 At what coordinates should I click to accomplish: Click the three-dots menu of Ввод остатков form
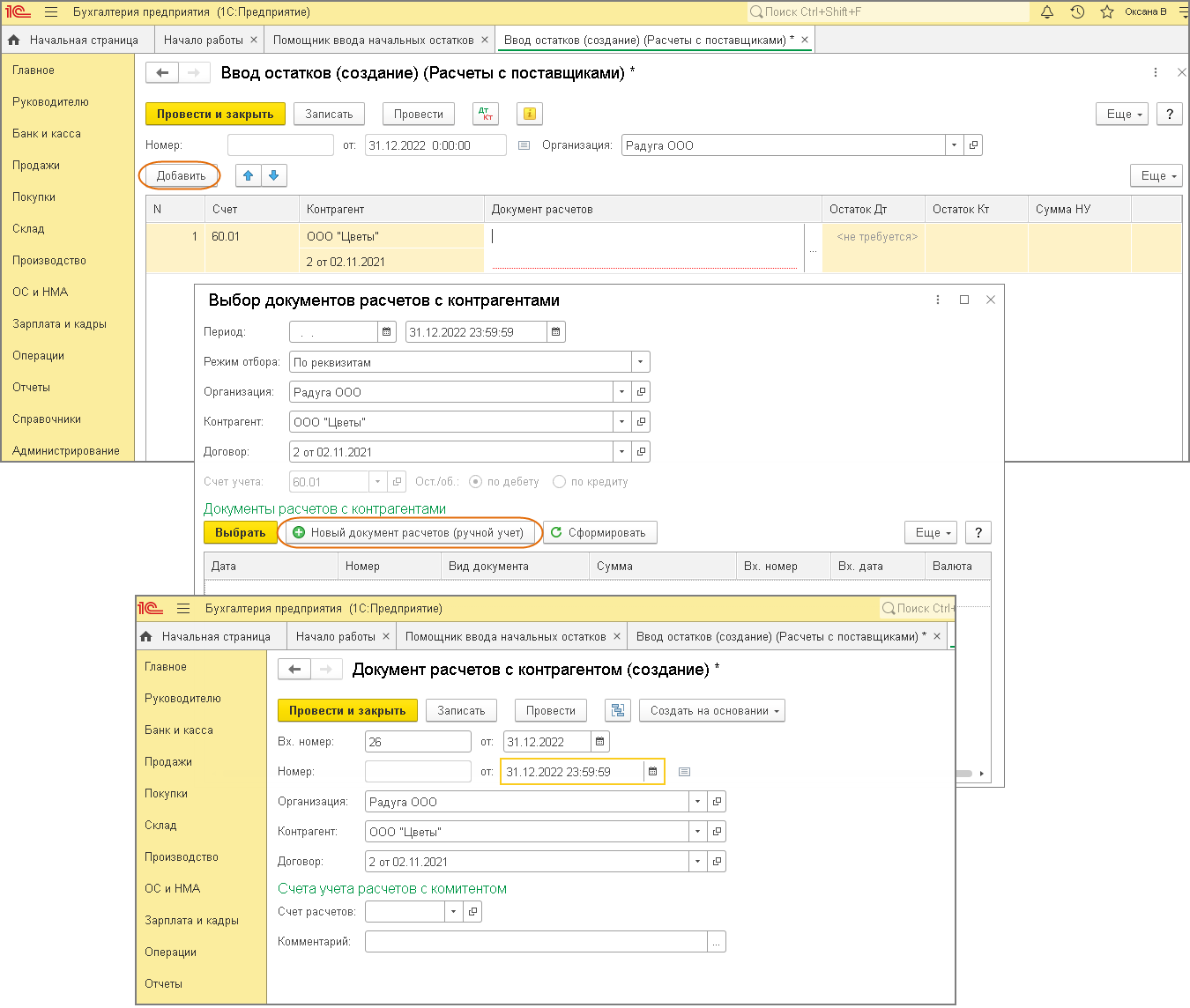[1155, 72]
